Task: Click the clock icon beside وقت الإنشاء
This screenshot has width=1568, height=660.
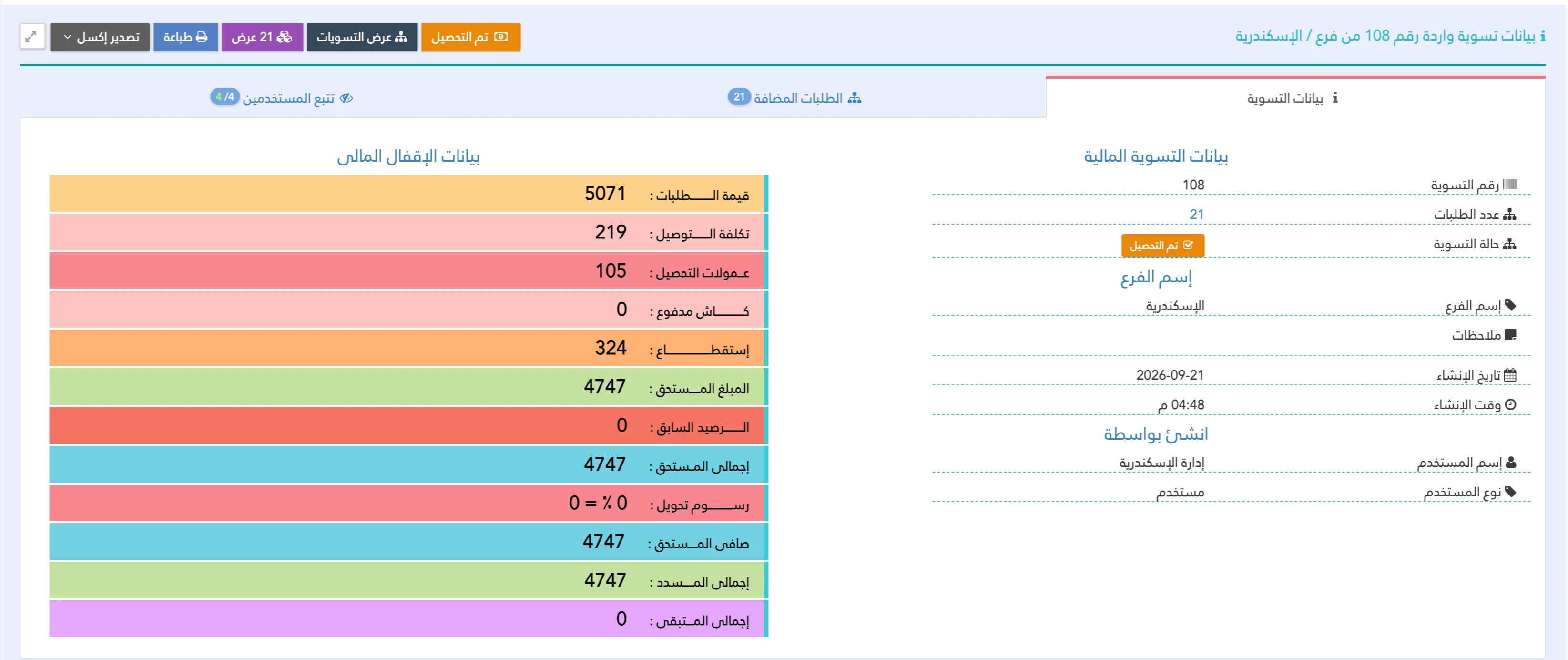Action: coord(1510,404)
